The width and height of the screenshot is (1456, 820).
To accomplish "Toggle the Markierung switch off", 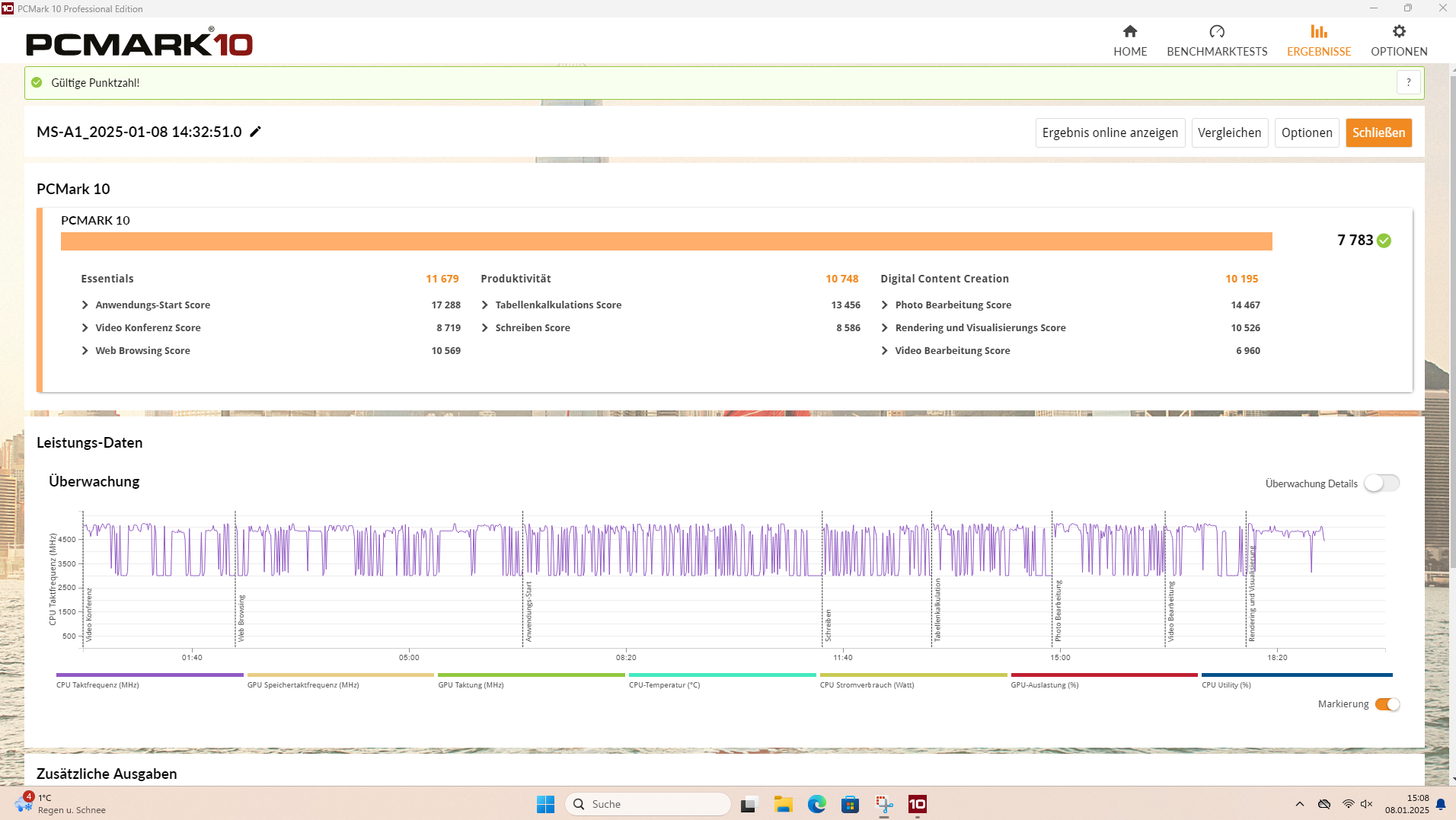I will point(1387,704).
